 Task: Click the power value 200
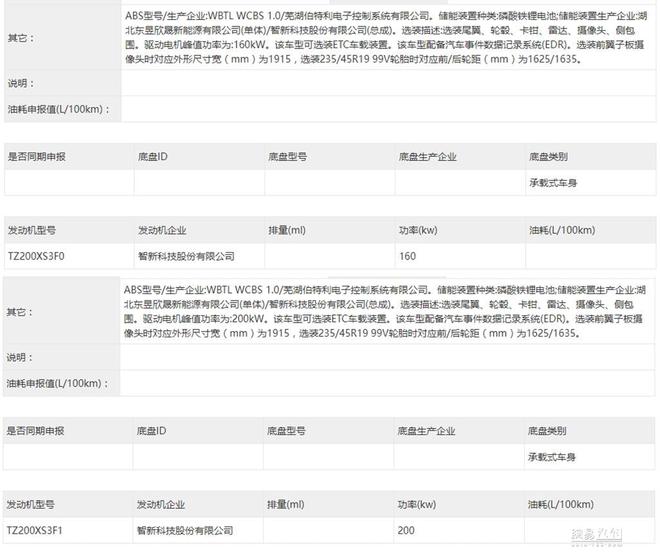[x=406, y=530]
